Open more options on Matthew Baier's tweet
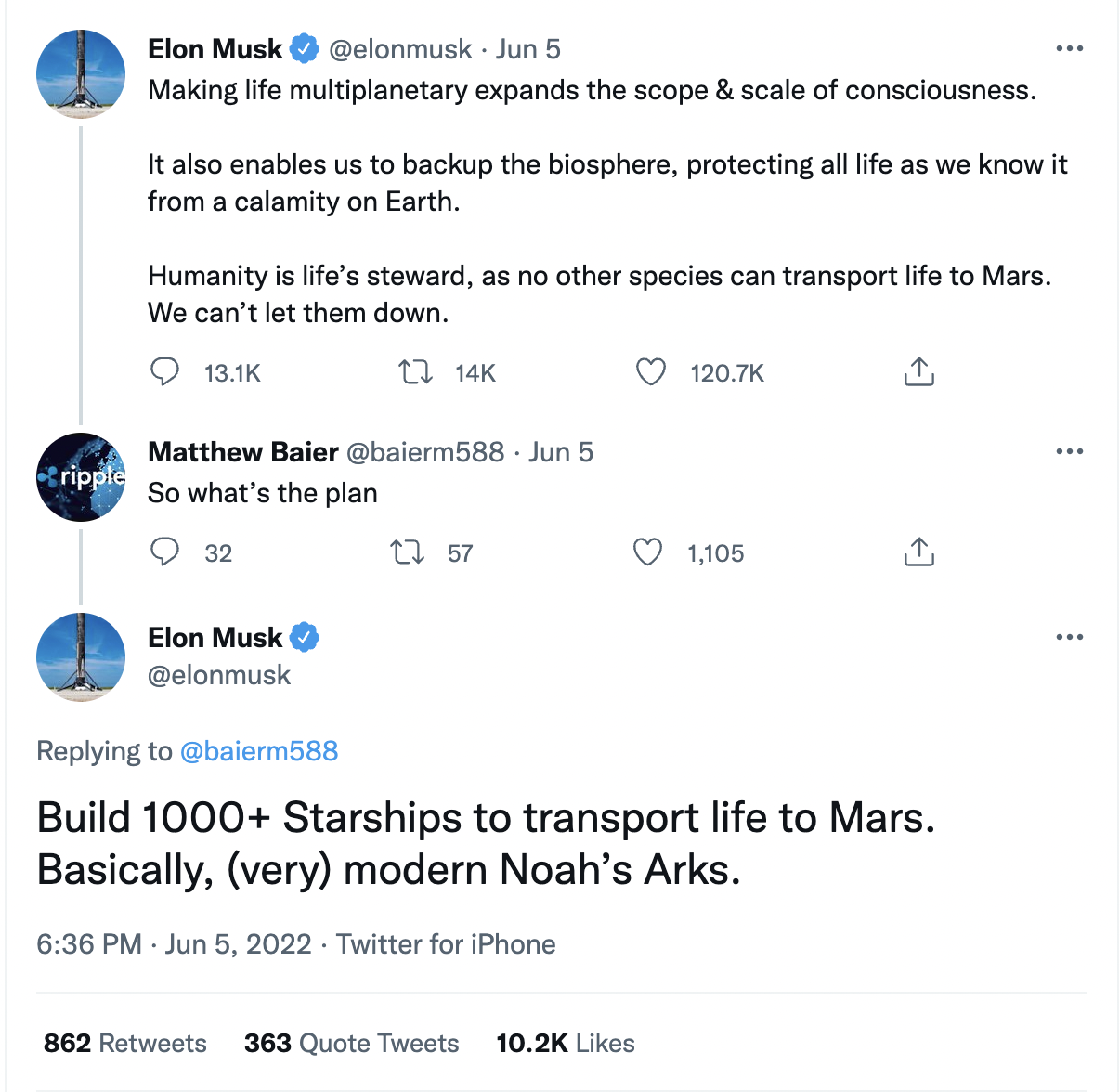The width and height of the screenshot is (1120, 1092). [1070, 451]
